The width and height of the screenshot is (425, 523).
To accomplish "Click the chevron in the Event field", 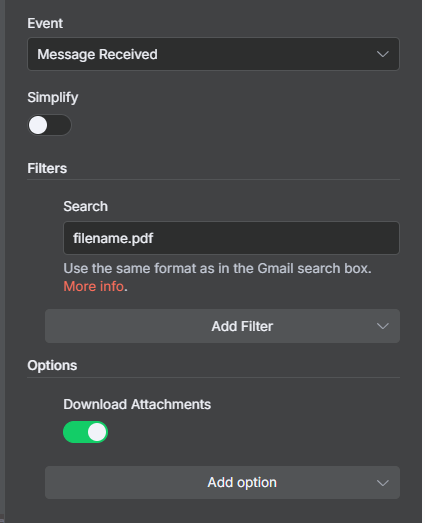I will (x=383, y=54).
